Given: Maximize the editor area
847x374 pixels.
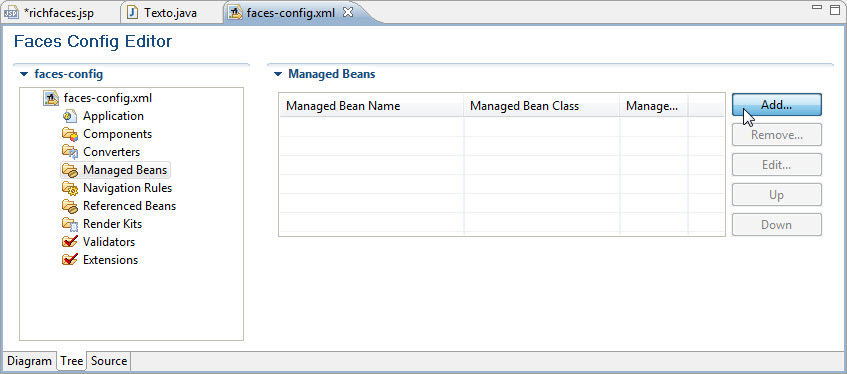Looking at the screenshot, I should 835,10.
